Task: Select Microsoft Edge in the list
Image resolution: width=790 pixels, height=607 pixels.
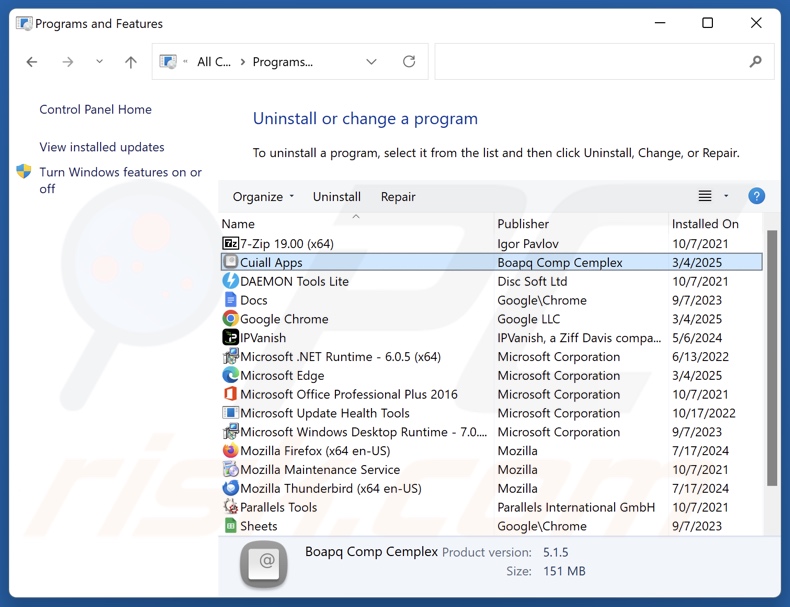Action: 282,375
